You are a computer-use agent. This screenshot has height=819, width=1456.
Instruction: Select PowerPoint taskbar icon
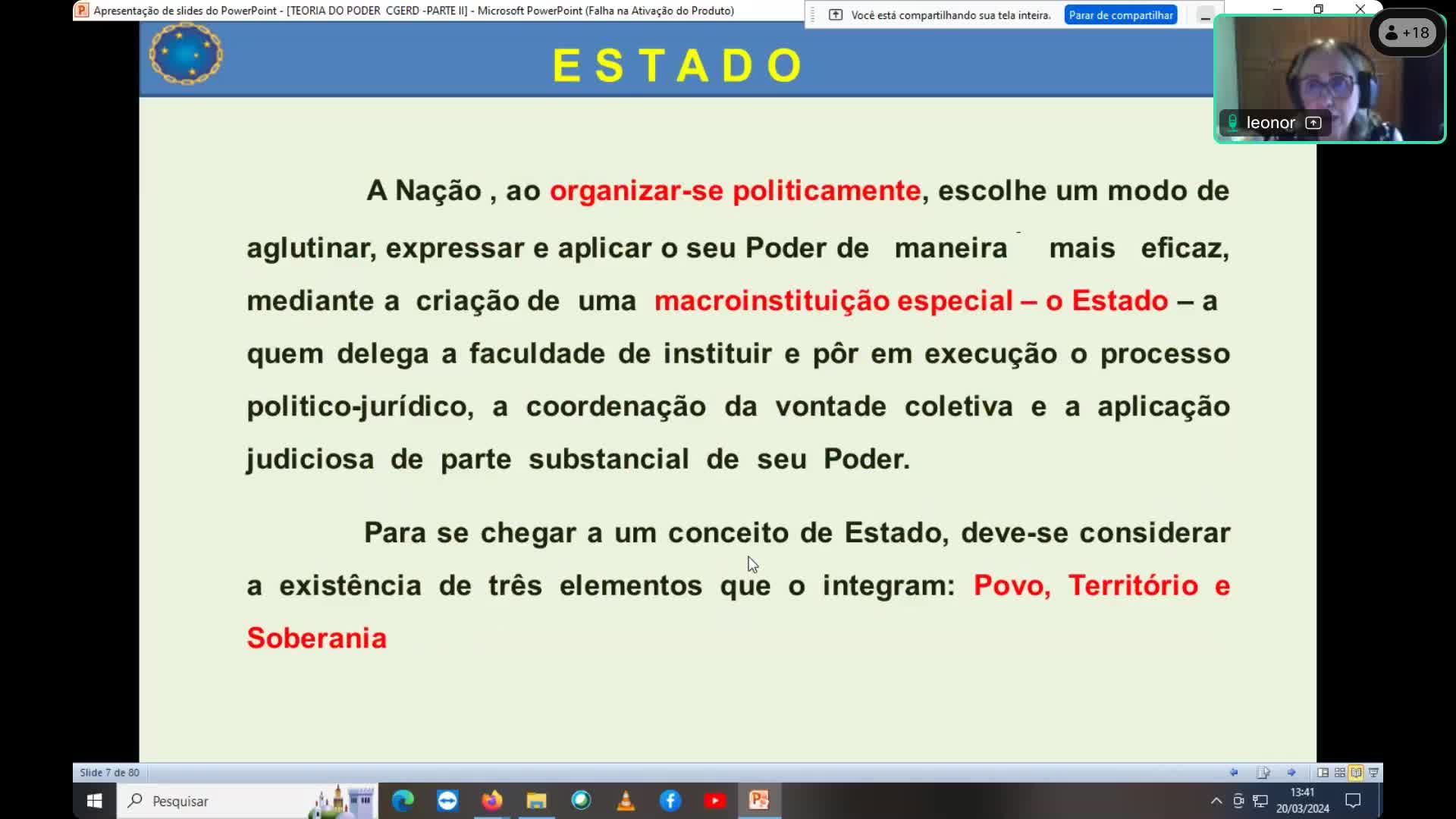pos(759,801)
